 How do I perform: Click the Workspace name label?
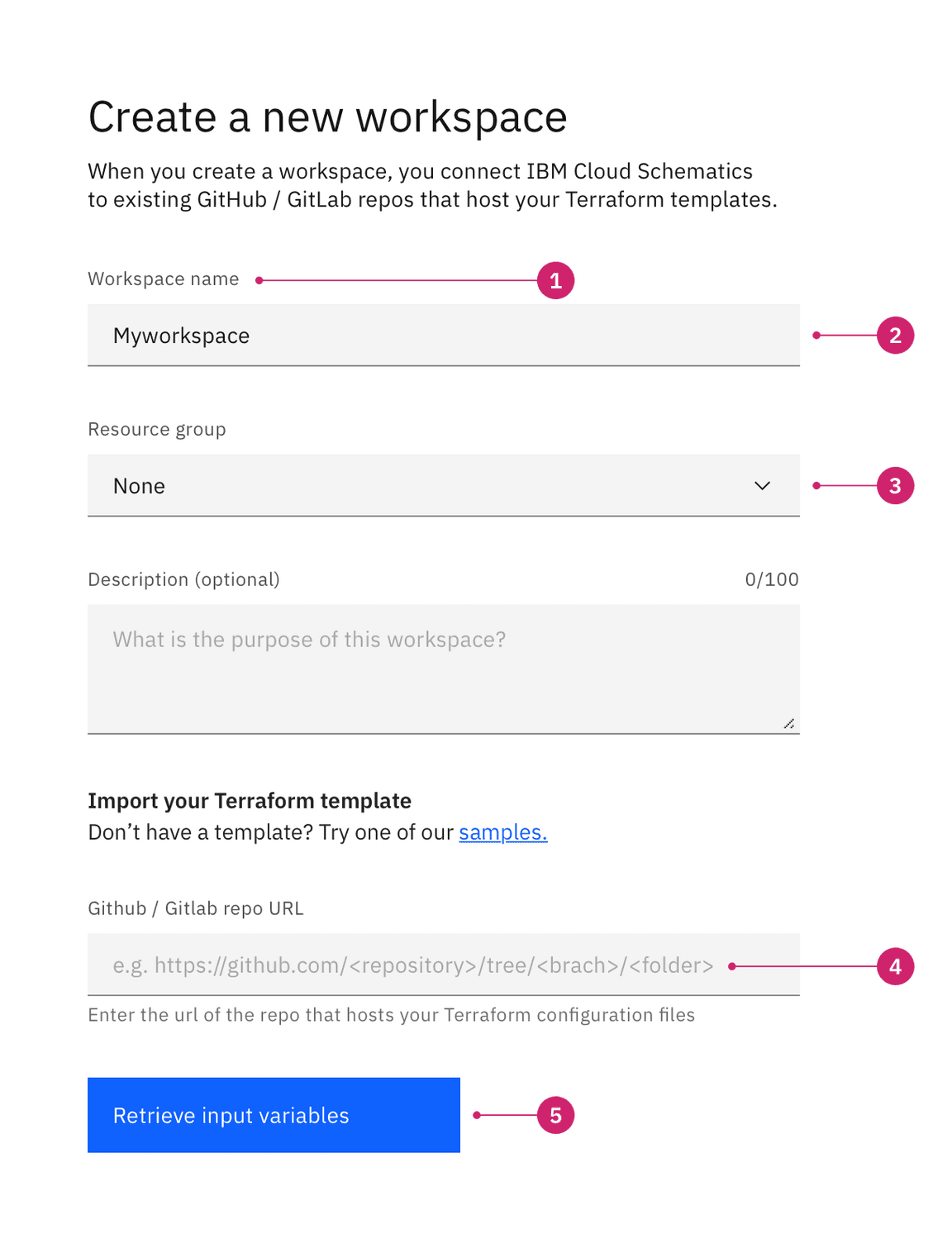tap(164, 279)
